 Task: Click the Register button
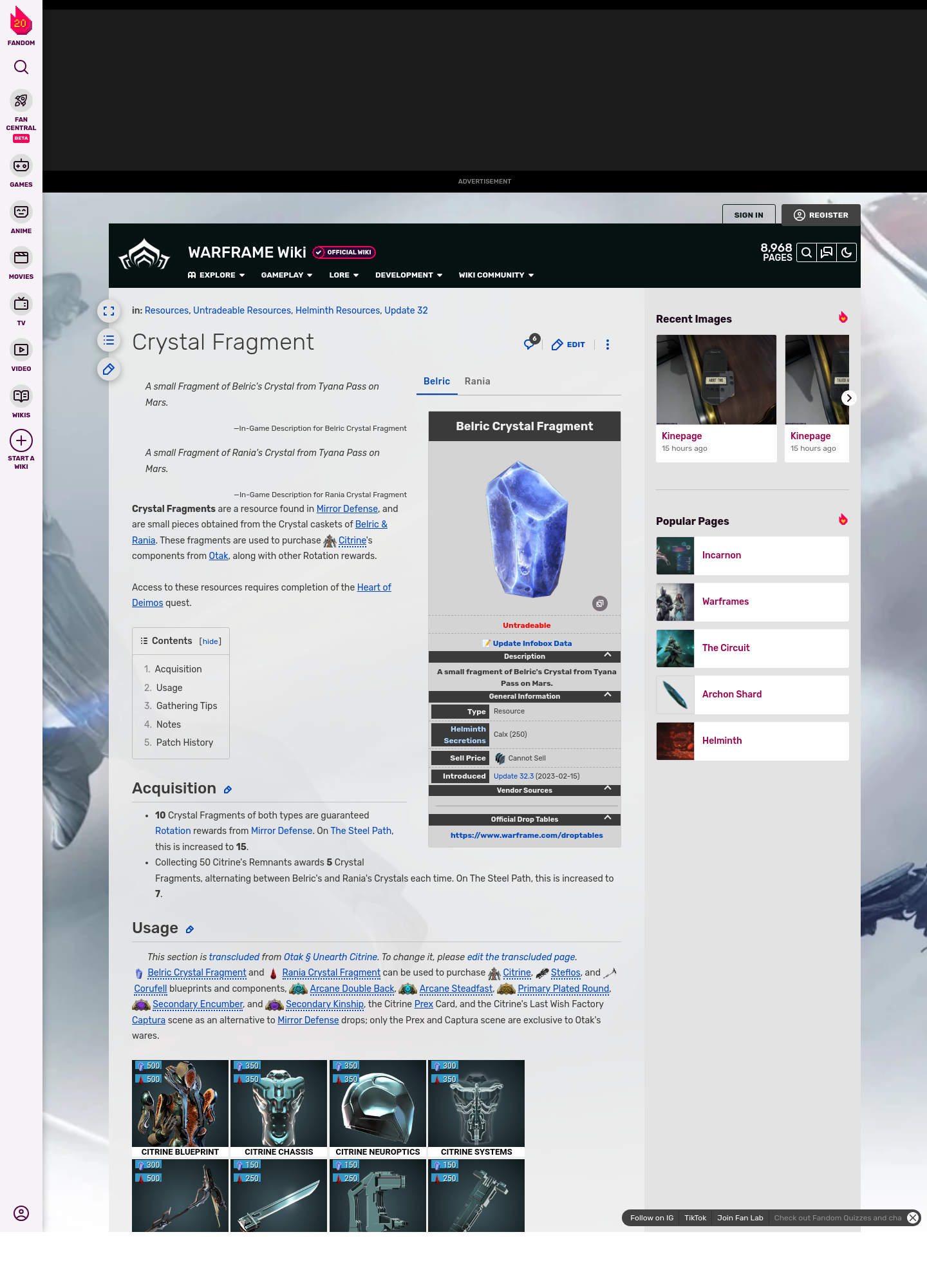coord(821,215)
